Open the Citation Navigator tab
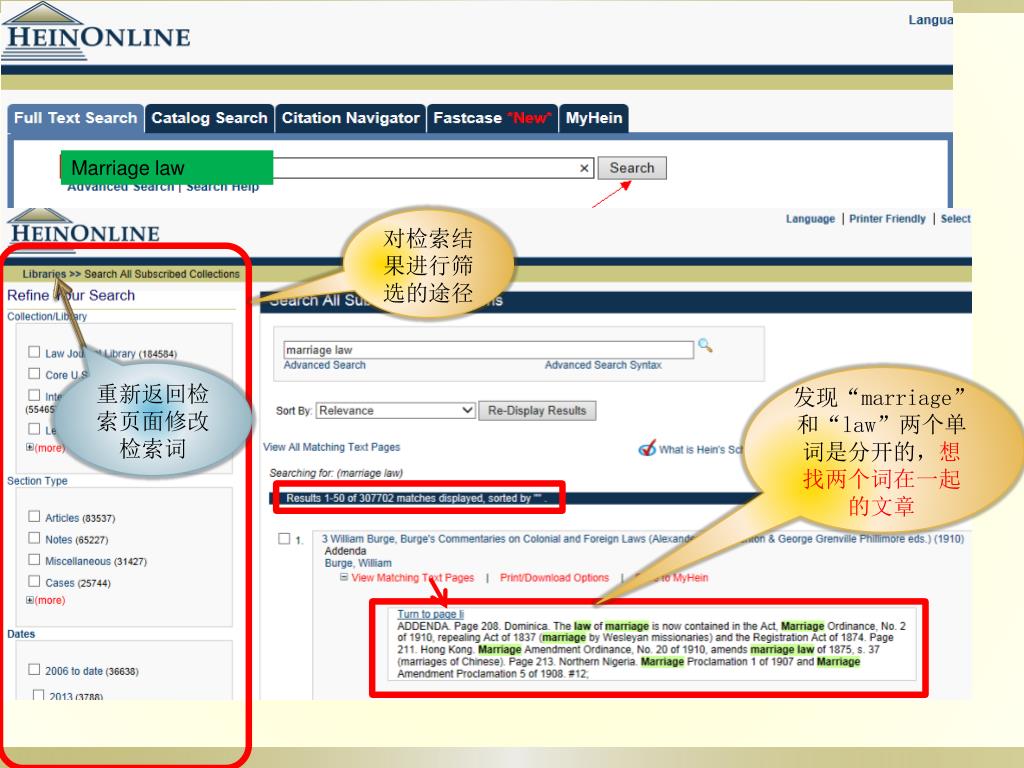The image size is (1024, 768). (x=351, y=118)
